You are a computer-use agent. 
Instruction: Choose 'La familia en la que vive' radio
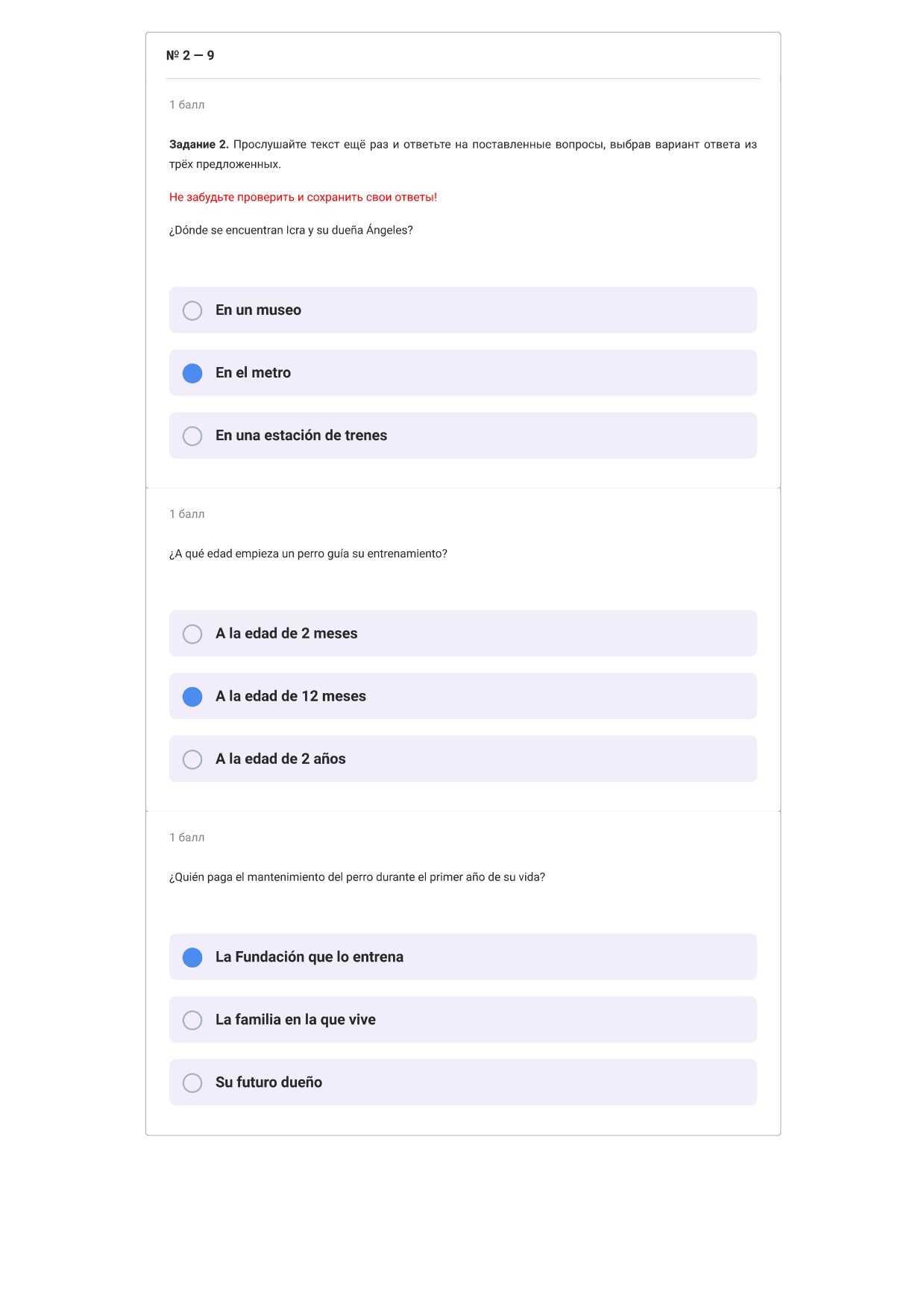point(192,1020)
